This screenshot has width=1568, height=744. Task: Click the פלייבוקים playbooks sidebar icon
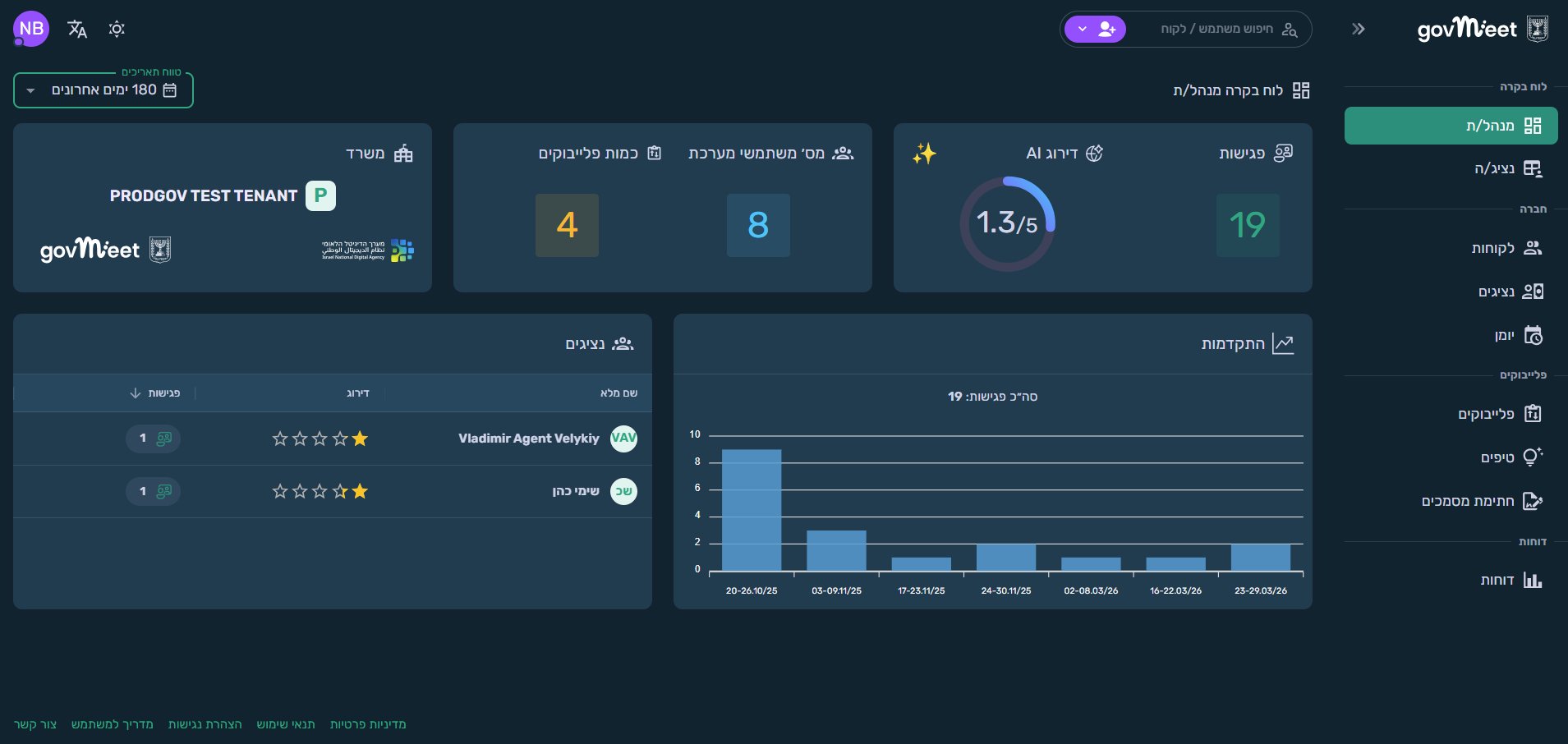[x=1533, y=414]
